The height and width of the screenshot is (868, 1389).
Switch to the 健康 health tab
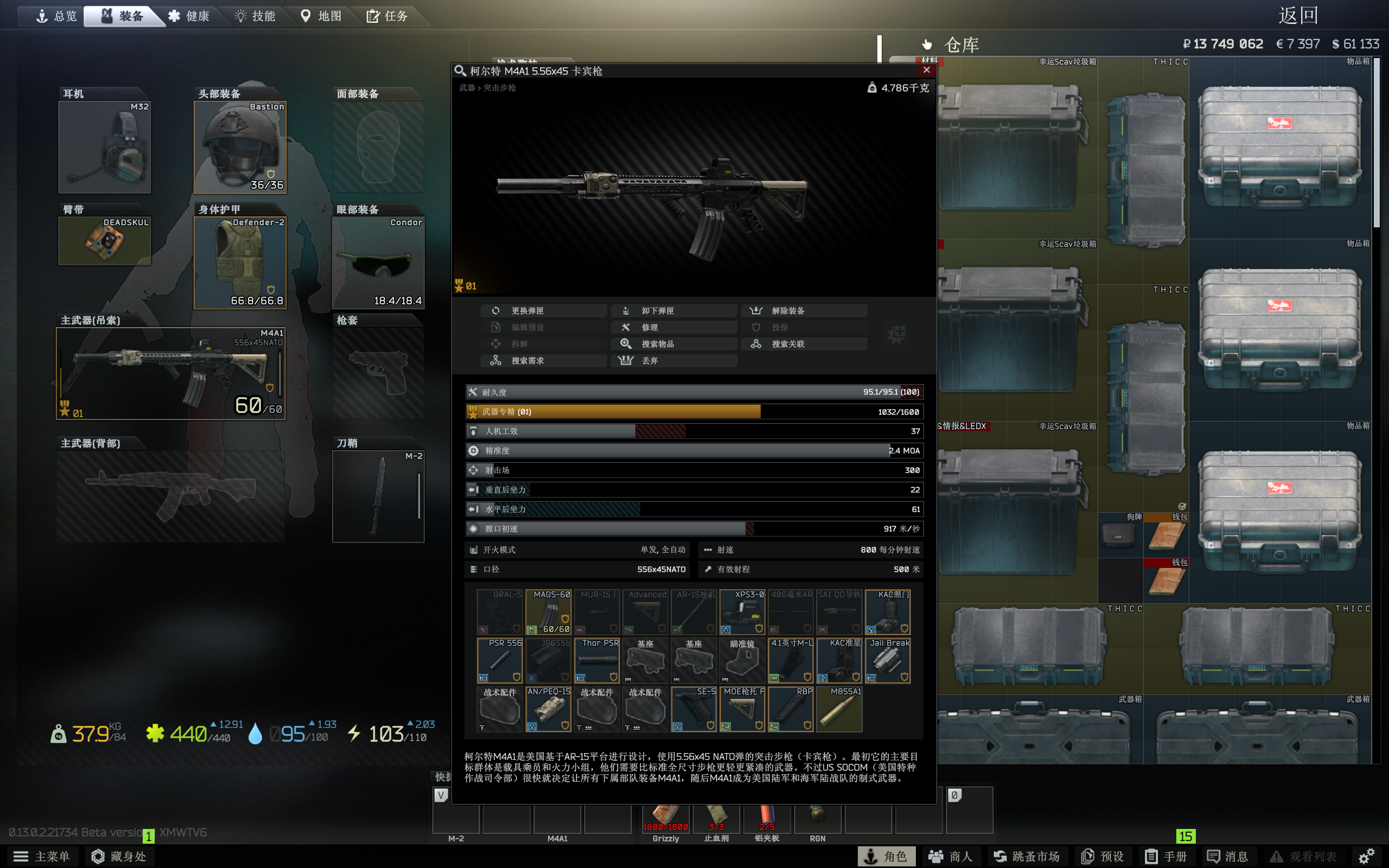(189, 16)
